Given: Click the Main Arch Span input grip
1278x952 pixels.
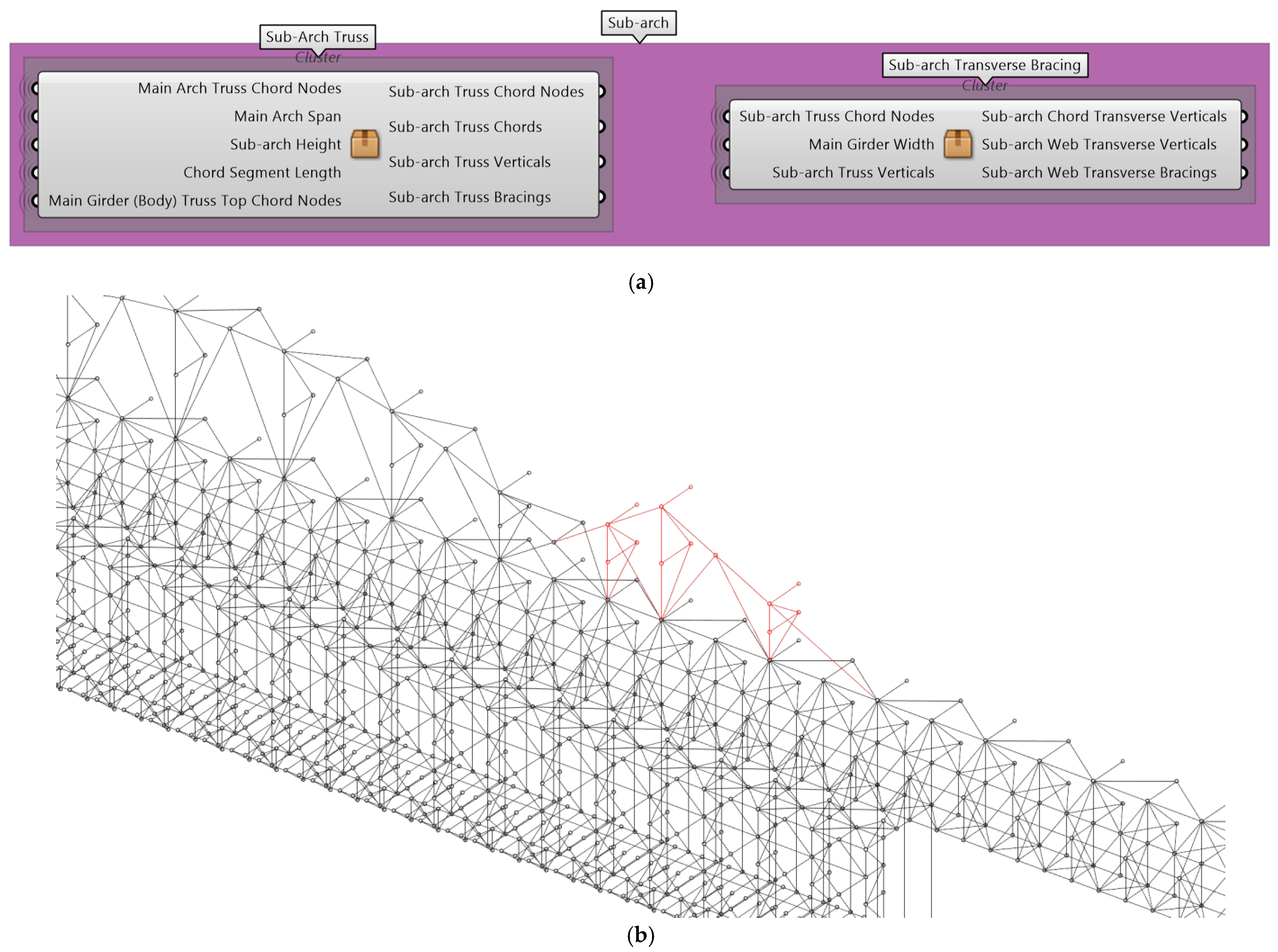Looking at the screenshot, I should click(35, 116).
